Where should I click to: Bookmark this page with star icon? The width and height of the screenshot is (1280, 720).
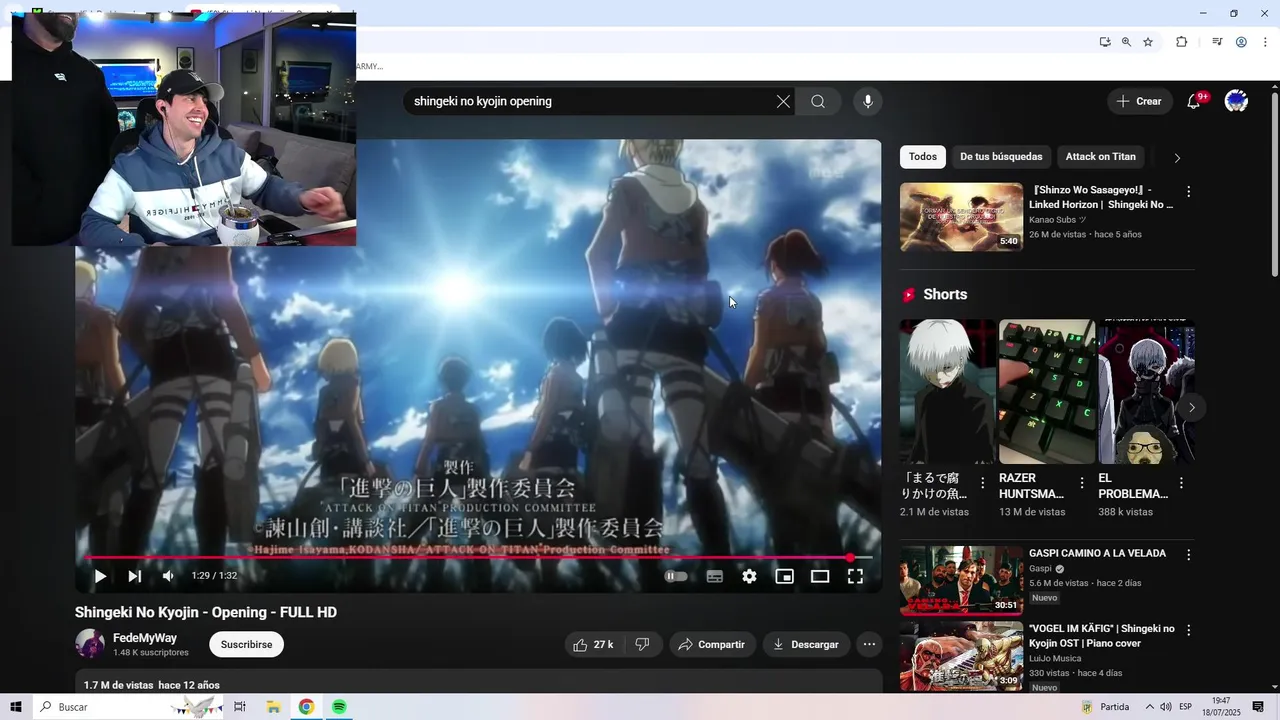pyautogui.click(x=1148, y=42)
